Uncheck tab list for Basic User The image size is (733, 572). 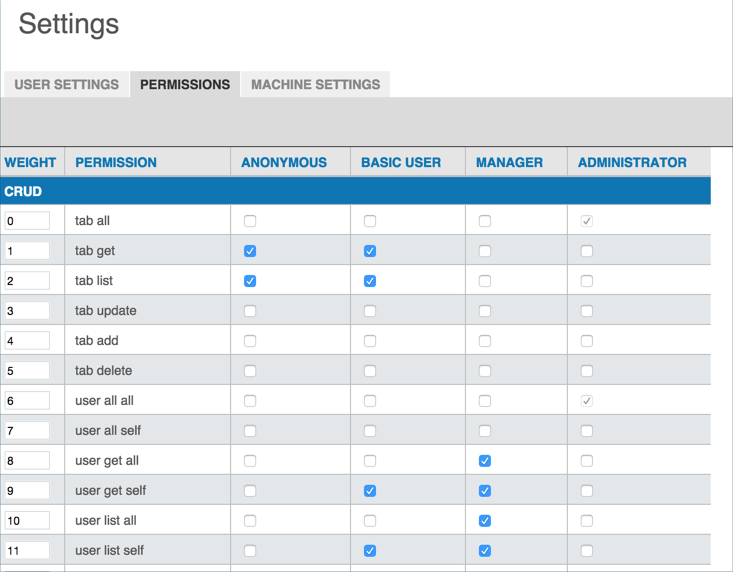[x=370, y=281]
